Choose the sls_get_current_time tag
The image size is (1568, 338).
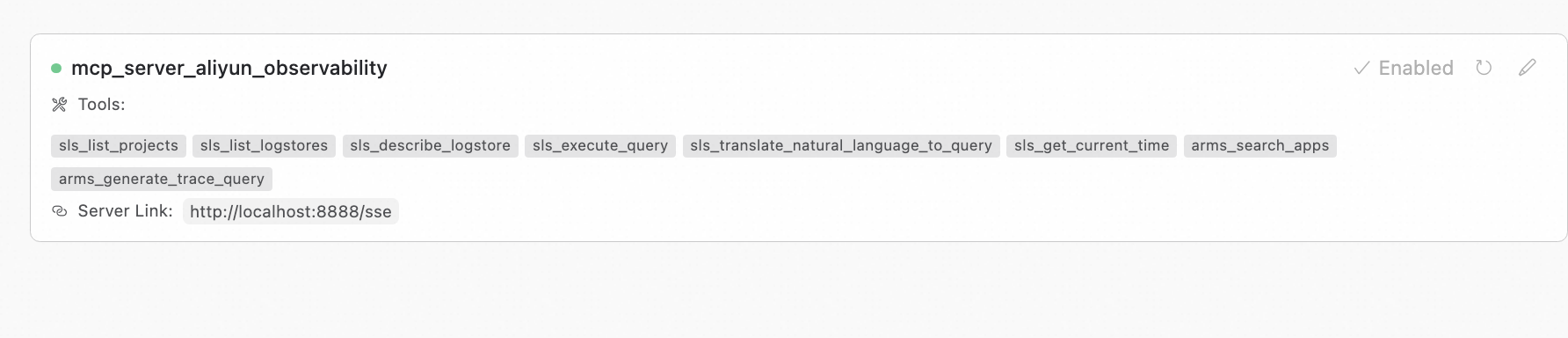coord(1092,146)
